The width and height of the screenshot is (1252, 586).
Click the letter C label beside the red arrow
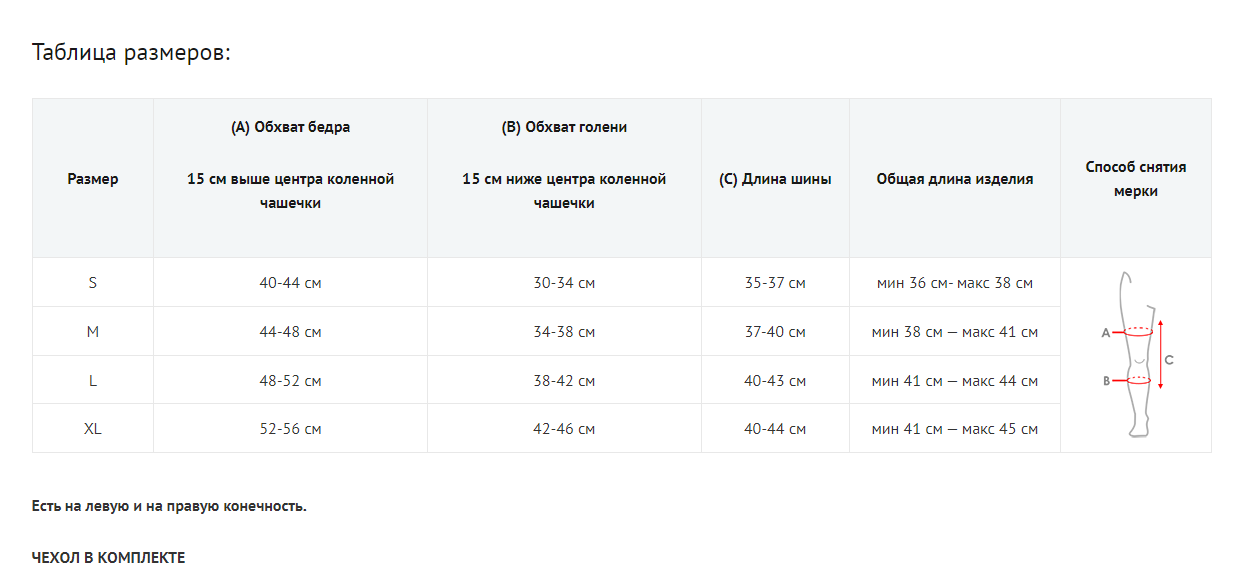coord(1168,359)
